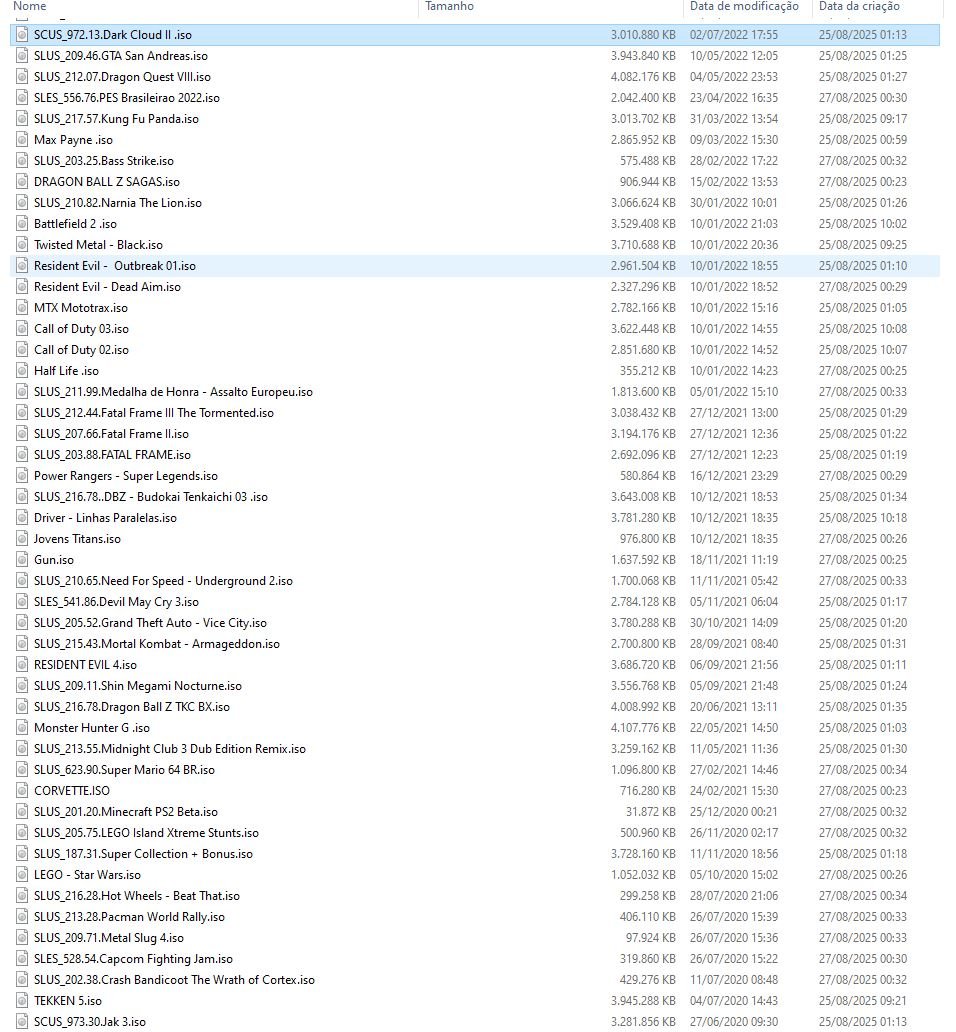Click the Dark Cloud II iso file icon
Screen dimensions: 956x1032
[22, 35]
